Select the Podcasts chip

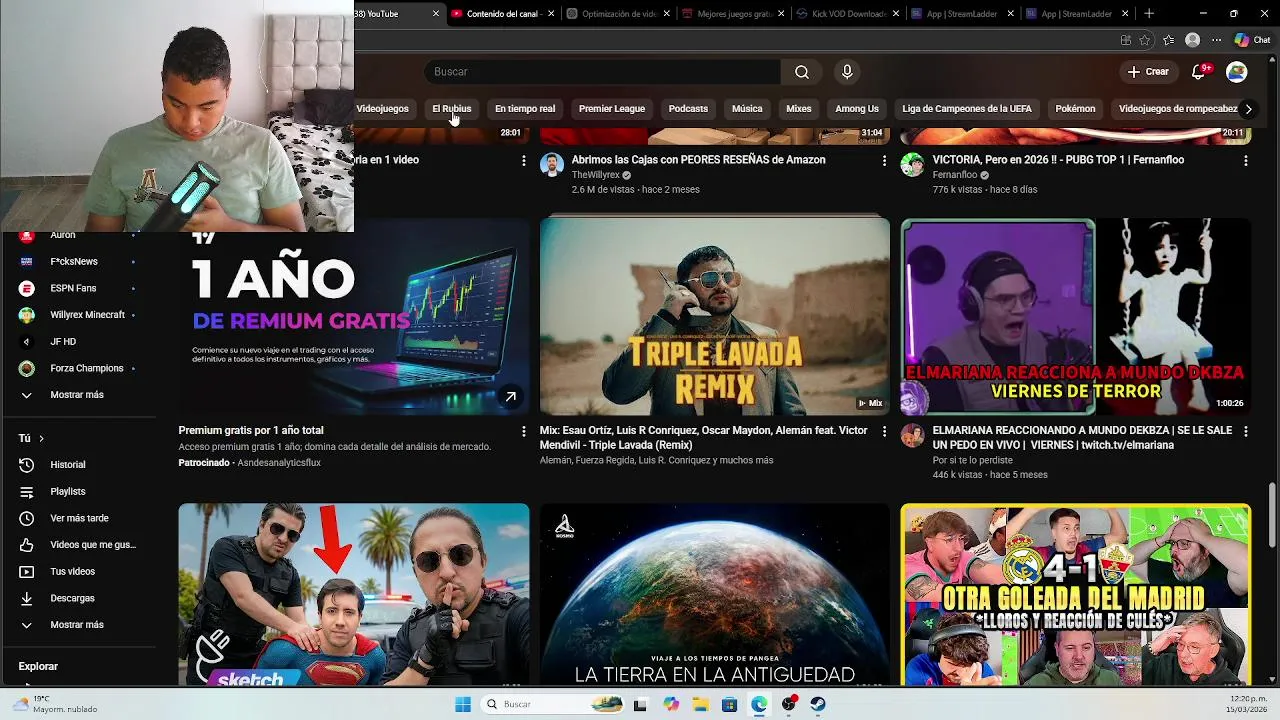tap(688, 109)
